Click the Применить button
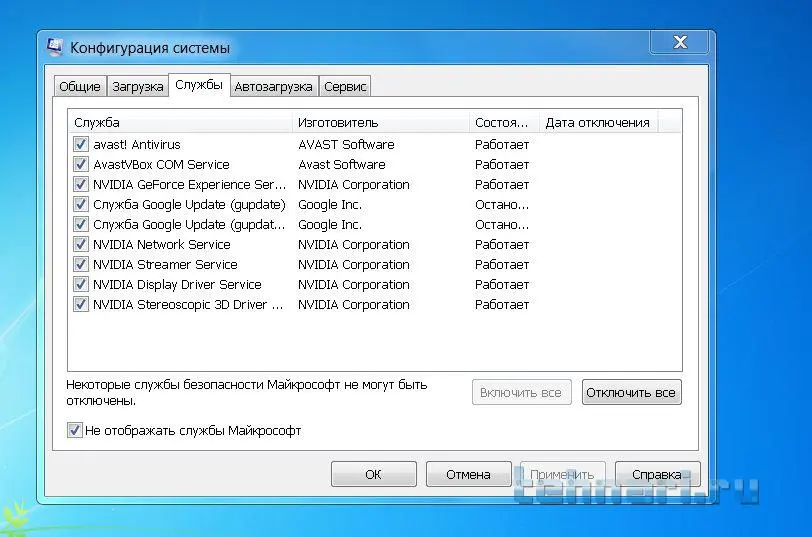 point(562,474)
